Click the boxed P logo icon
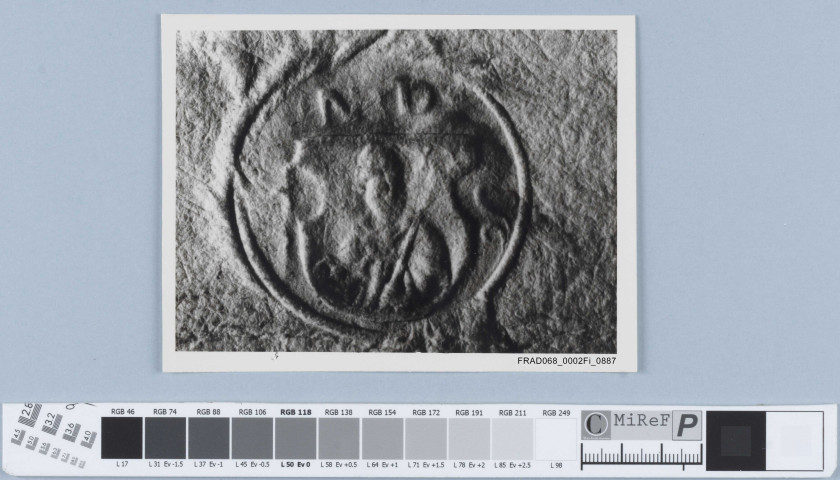840x480 pixels. 687,424
